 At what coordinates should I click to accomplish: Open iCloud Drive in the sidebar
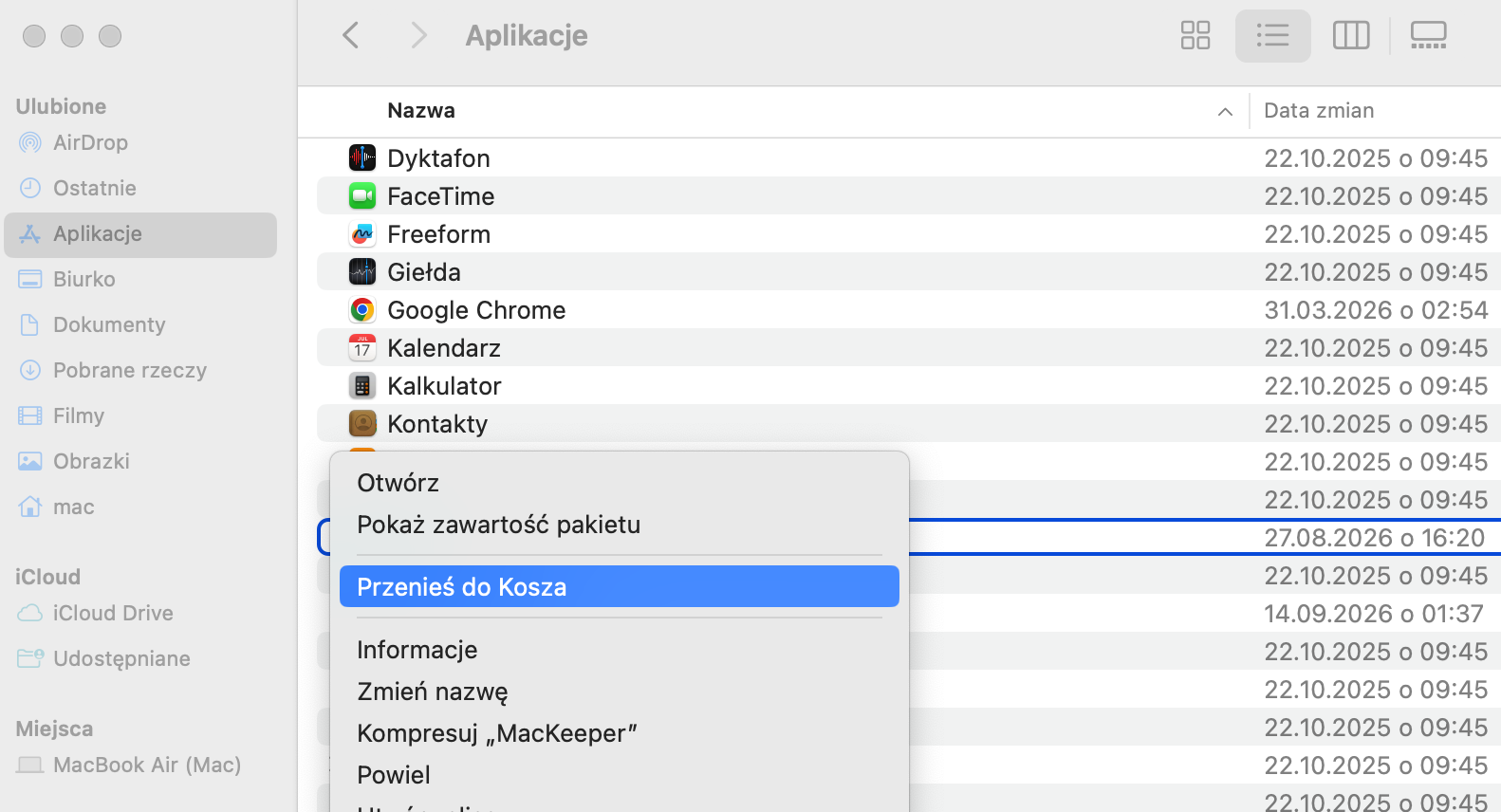point(140,613)
